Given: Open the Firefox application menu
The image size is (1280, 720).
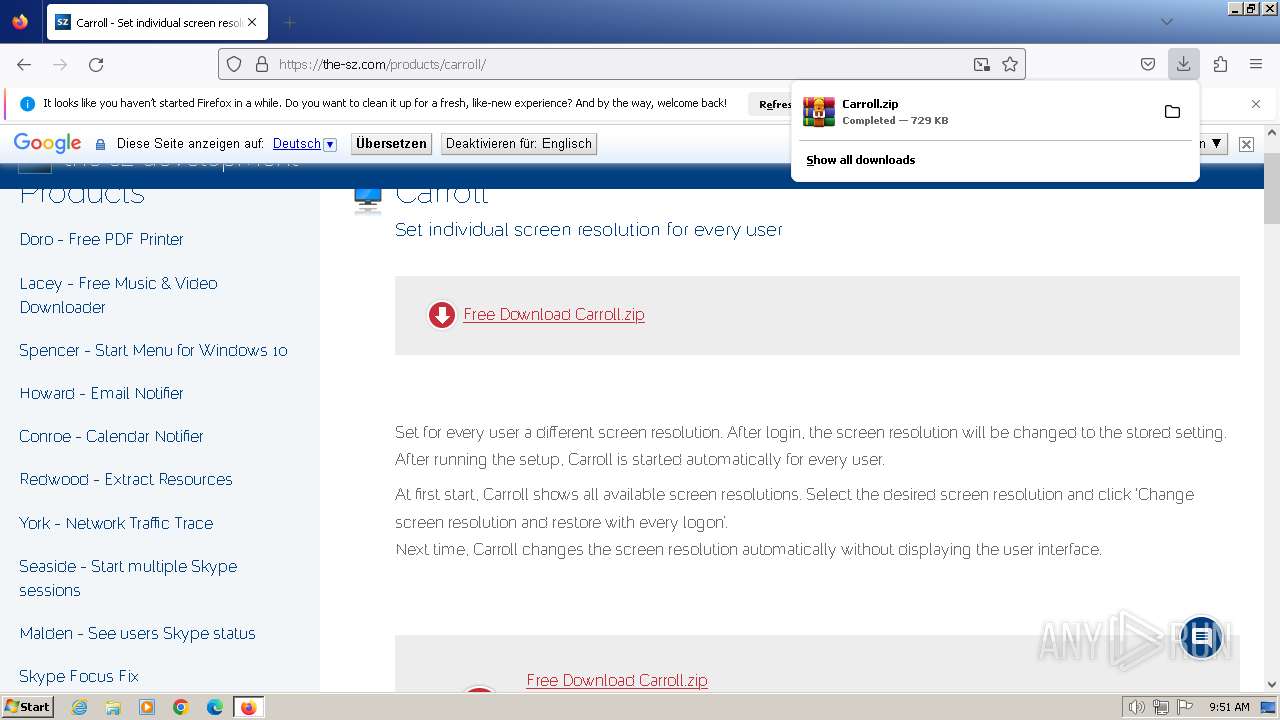Looking at the screenshot, I should (1256, 64).
